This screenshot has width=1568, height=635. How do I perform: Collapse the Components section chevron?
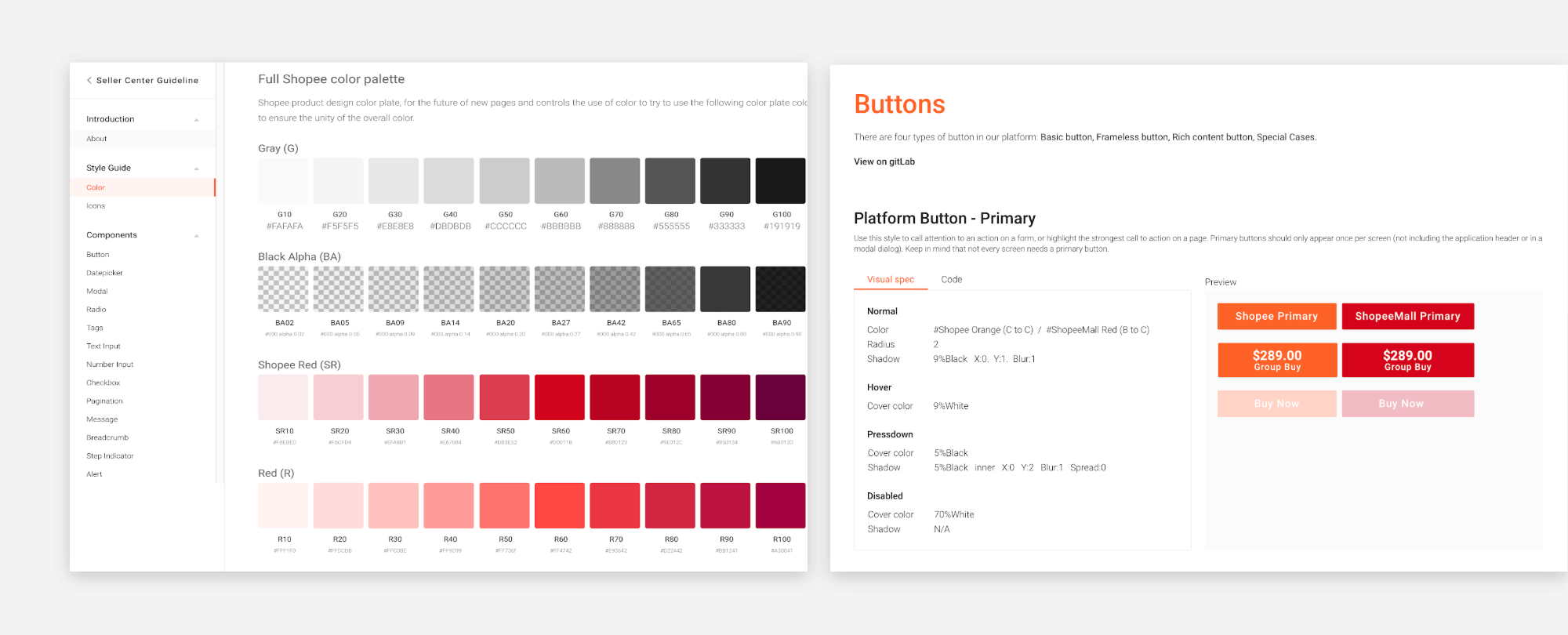click(x=196, y=236)
